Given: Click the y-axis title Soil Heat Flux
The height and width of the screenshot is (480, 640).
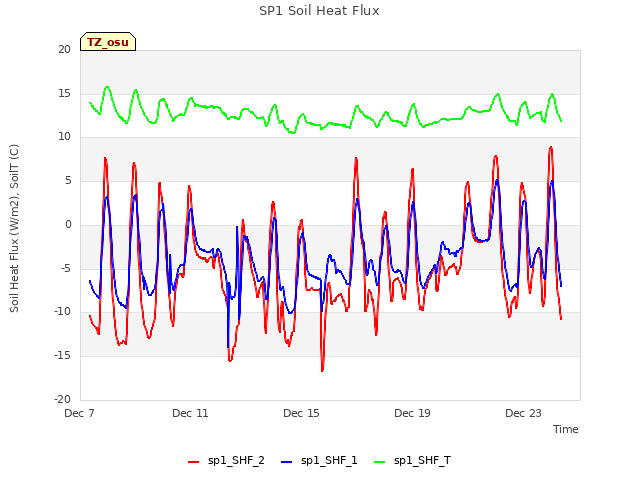Looking at the screenshot, I should pos(14,228).
